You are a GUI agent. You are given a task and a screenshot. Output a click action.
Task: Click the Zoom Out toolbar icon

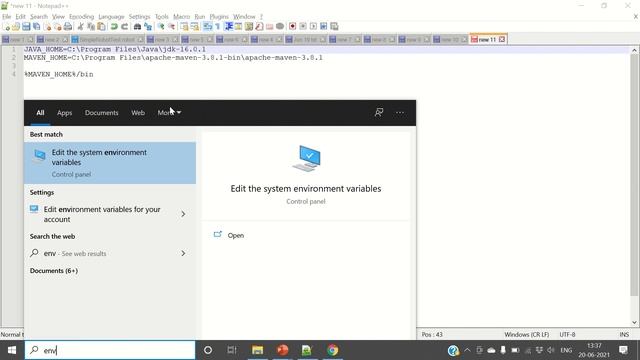click(171, 27)
